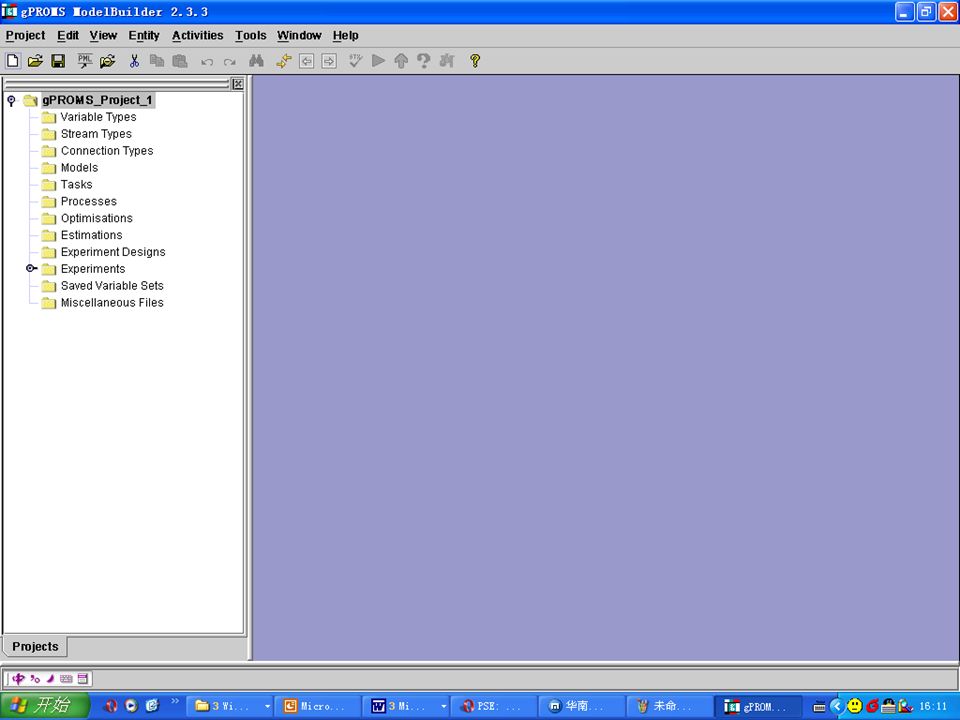Click the second open-folder icon after PML
Viewport: 960px width, 720px height.
coord(108,61)
